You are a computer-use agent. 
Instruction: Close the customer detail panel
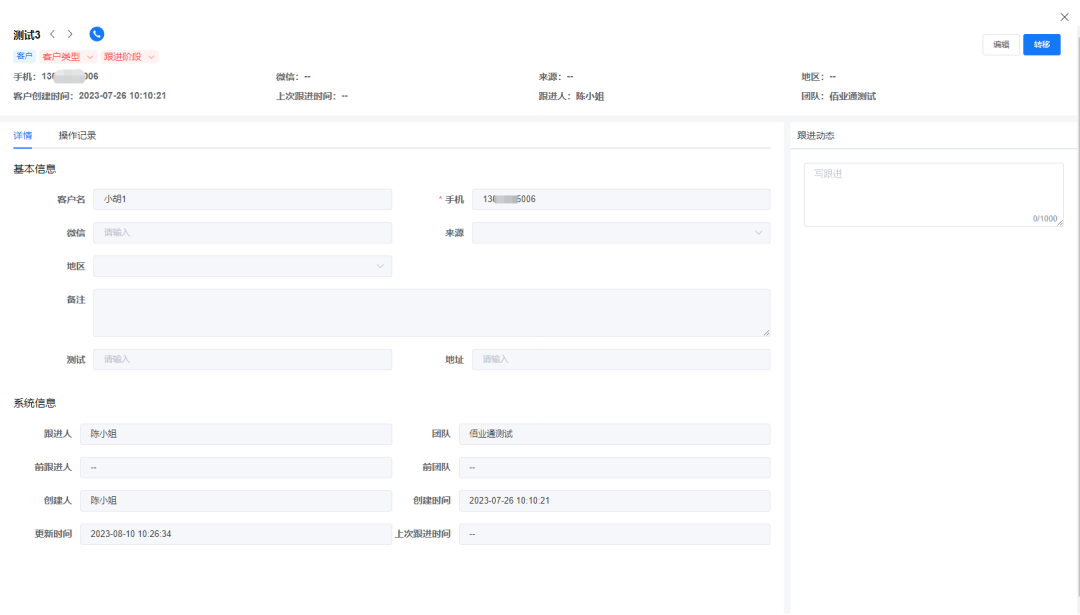(x=1064, y=17)
